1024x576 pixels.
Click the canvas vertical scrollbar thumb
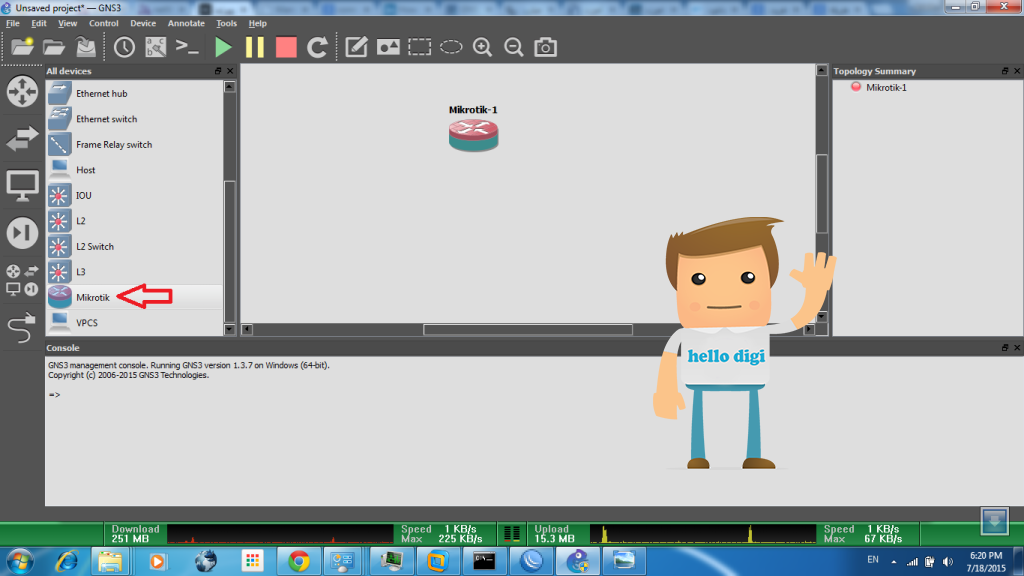(x=822, y=193)
